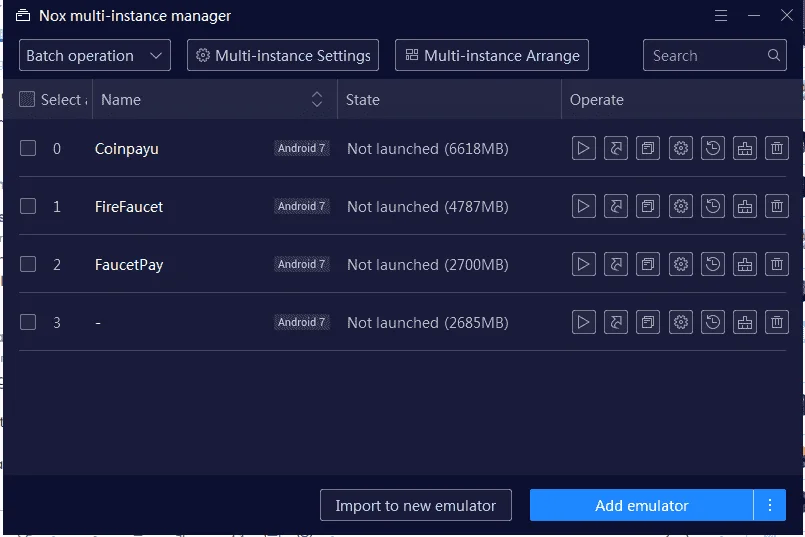Start emulator number 3 with play icon
This screenshot has height=537, width=805.
(x=584, y=322)
